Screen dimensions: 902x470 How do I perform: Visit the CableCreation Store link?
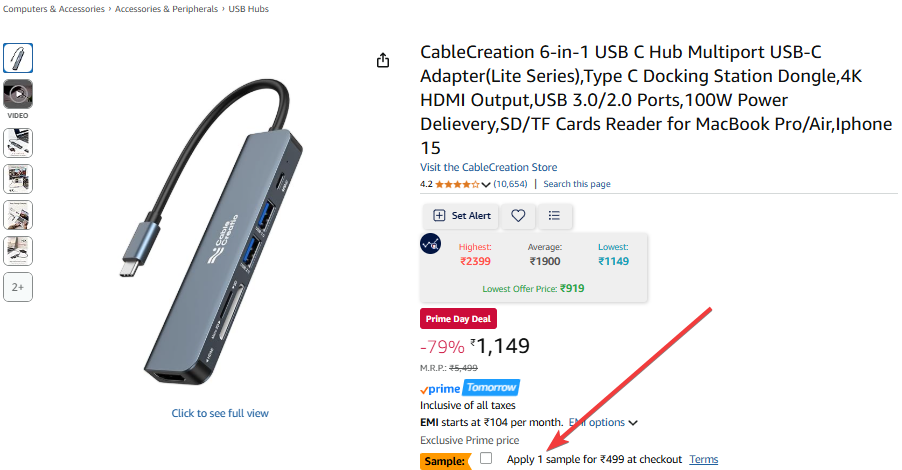point(489,167)
